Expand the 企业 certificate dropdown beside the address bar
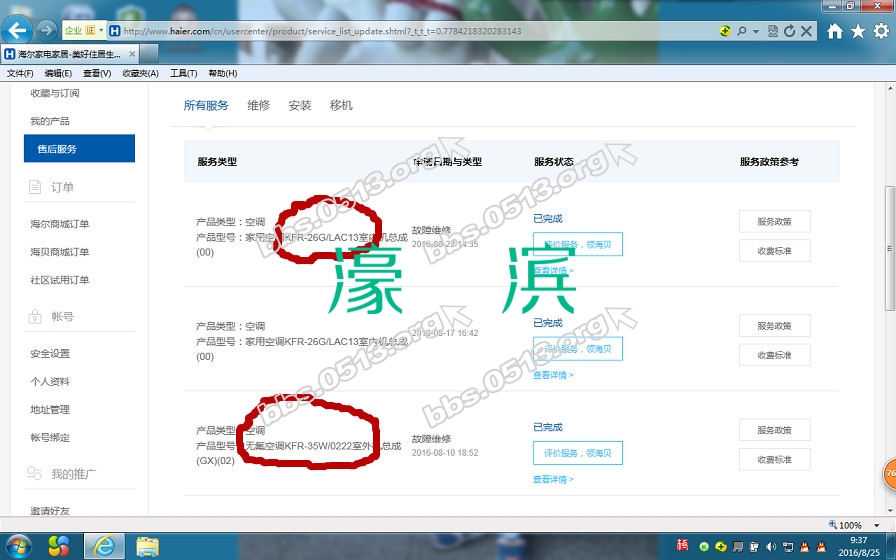This screenshot has width=896, height=560. tap(101, 31)
